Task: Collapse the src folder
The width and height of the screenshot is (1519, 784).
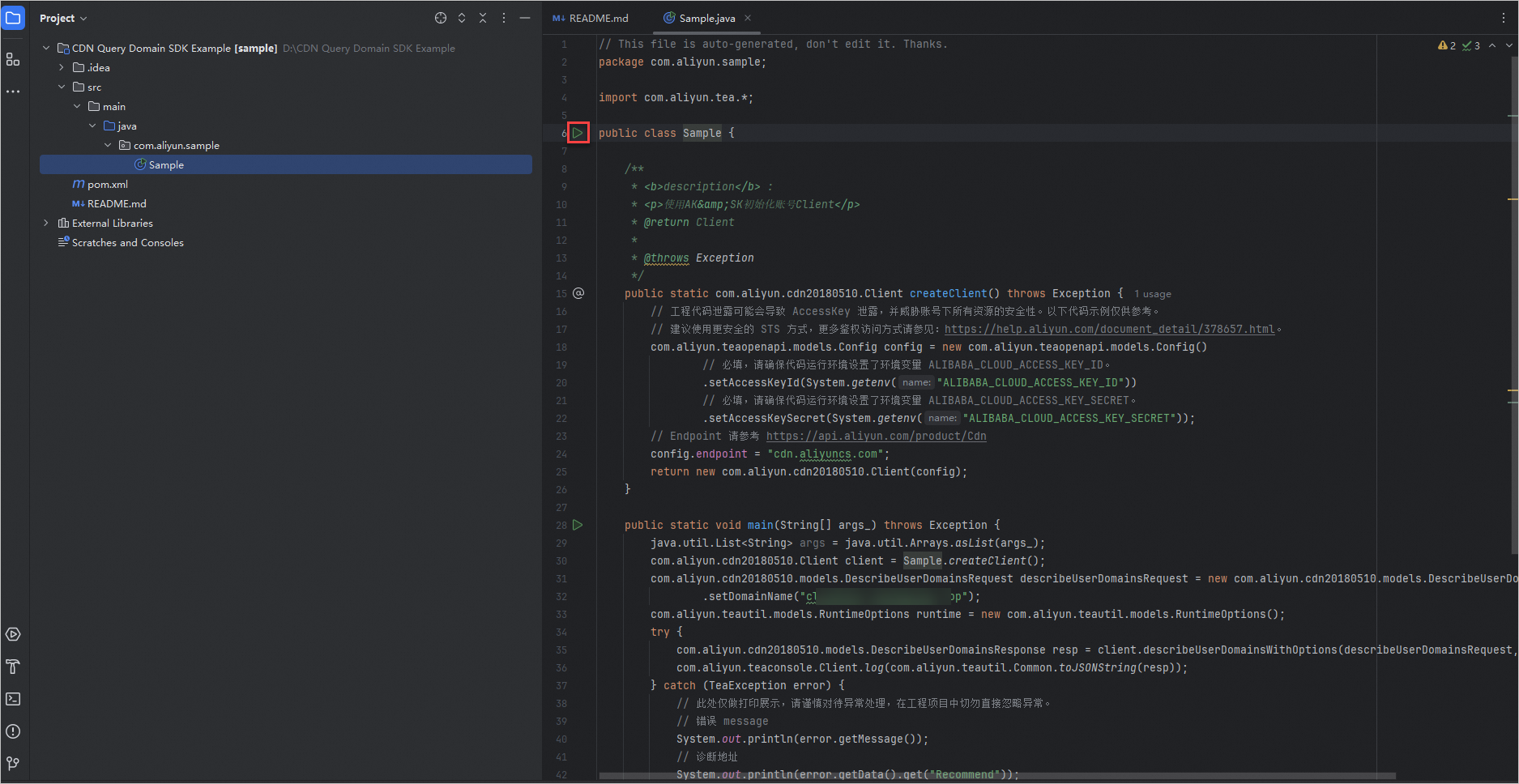Action: click(62, 87)
